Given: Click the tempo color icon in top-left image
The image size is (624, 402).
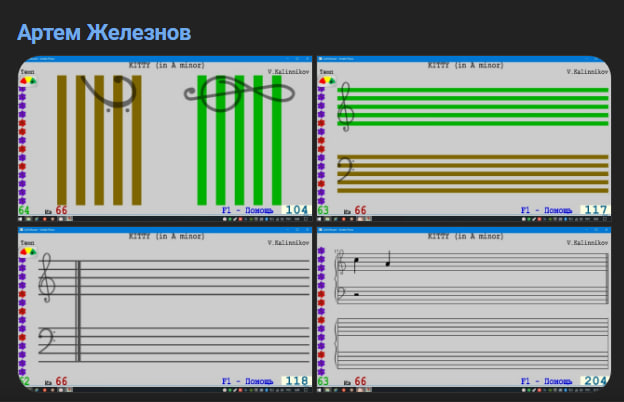Looking at the screenshot, I should pyautogui.click(x=29, y=82).
